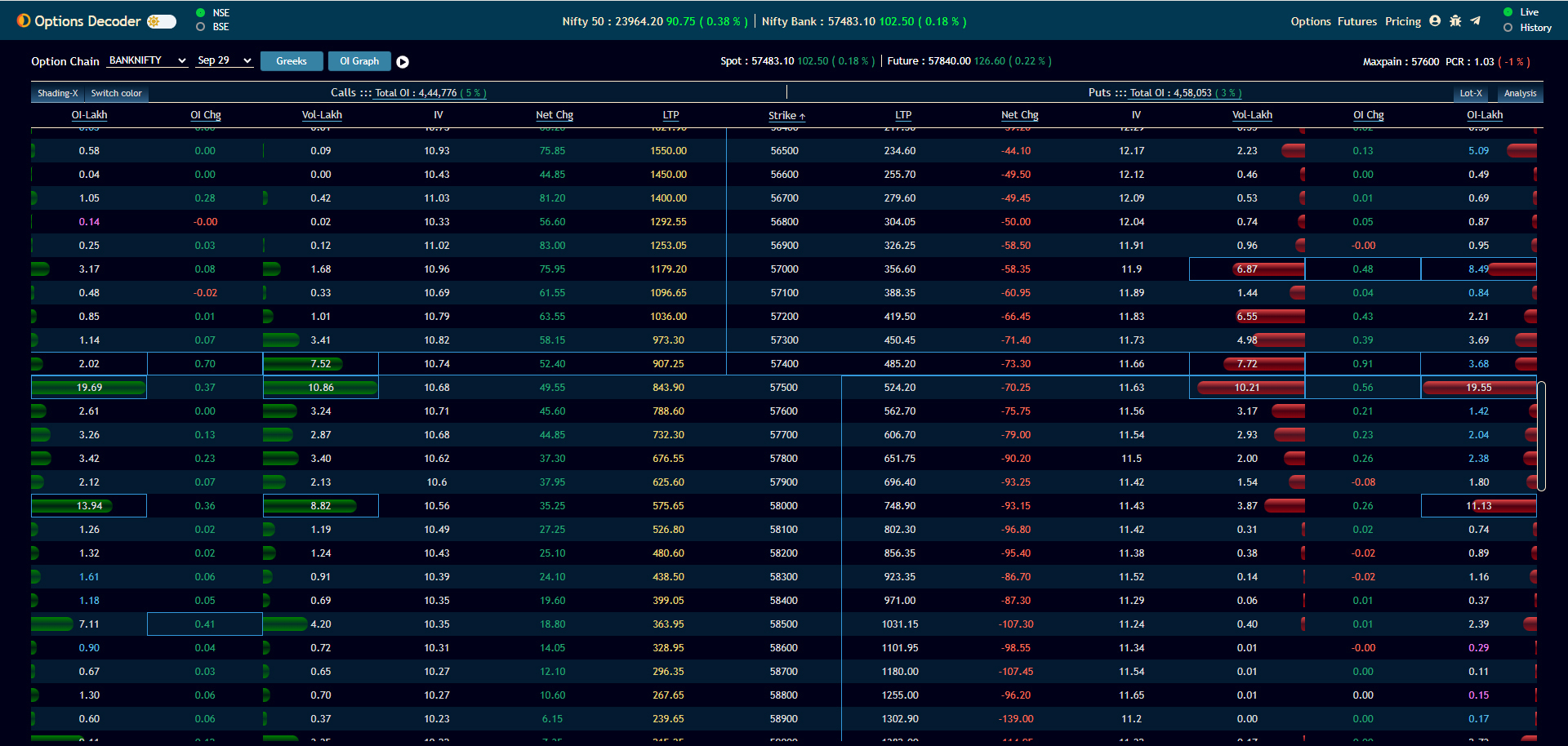Click the PCR : 1.03 value

click(1469, 62)
